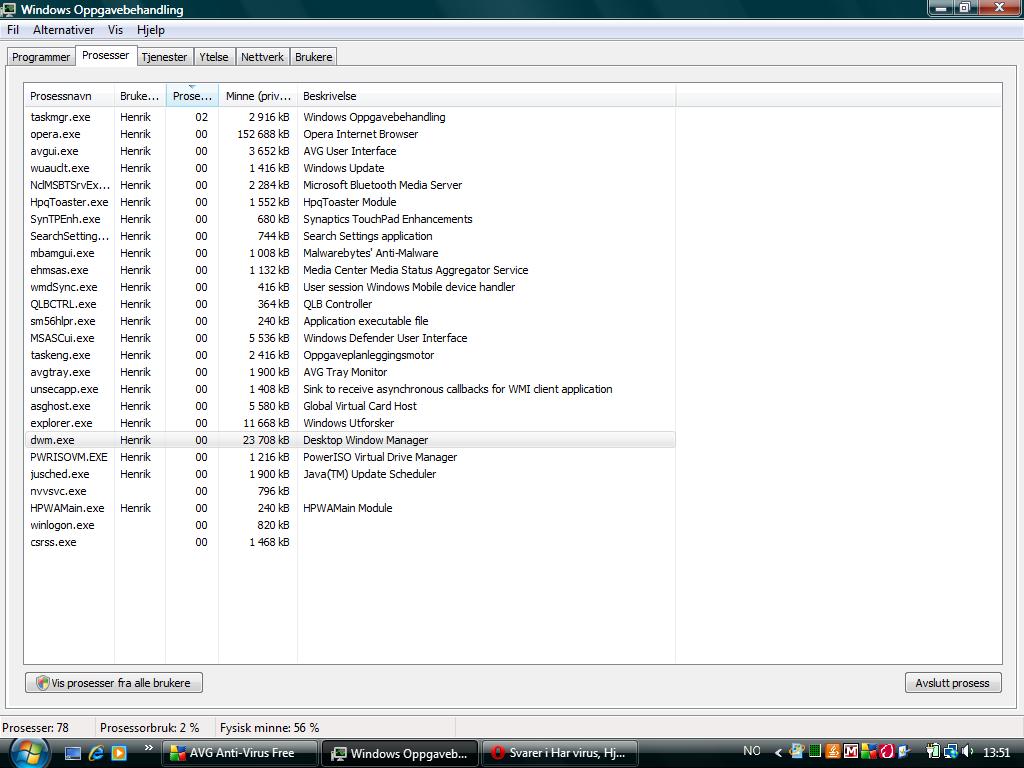Click the Windows Update tray icon
Image resolution: width=1024 pixels, height=768 pixels.
click(797, 750)
